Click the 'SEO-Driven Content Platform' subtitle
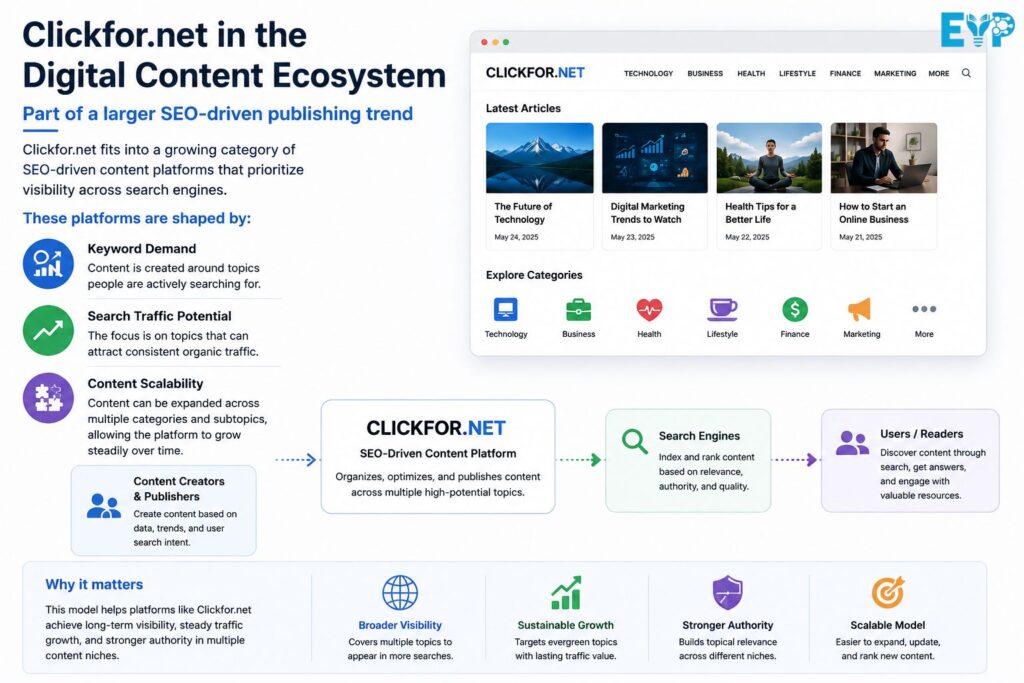Viewport: 1024px width, 683px height. pyautogui.click(x=438, y=453)
